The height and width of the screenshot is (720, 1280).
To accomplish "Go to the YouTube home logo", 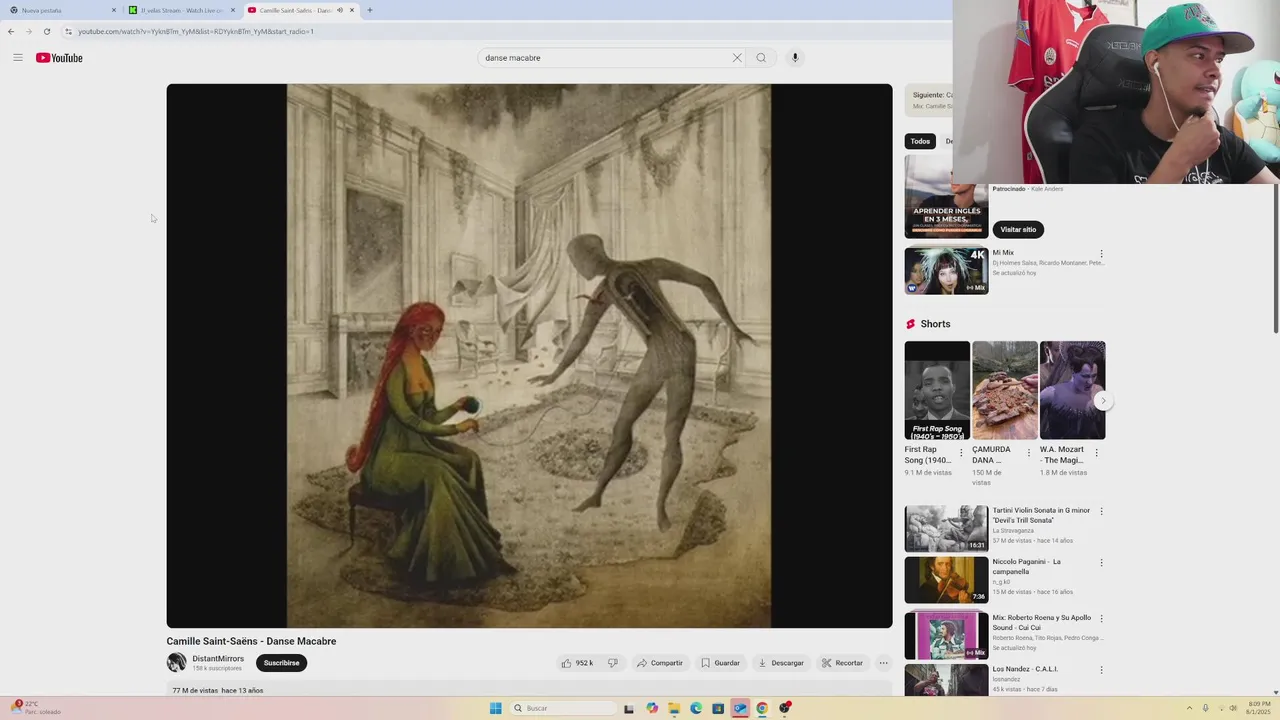I will (59, 58).
